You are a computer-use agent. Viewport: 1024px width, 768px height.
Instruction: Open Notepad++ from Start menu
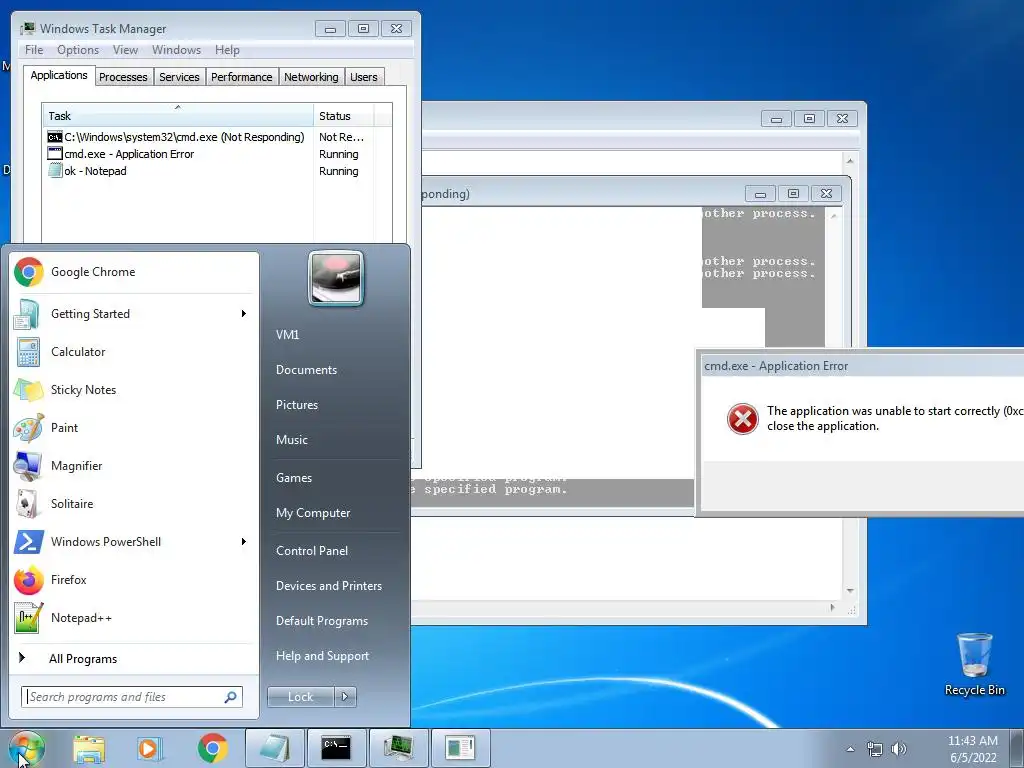pos(134,618)
